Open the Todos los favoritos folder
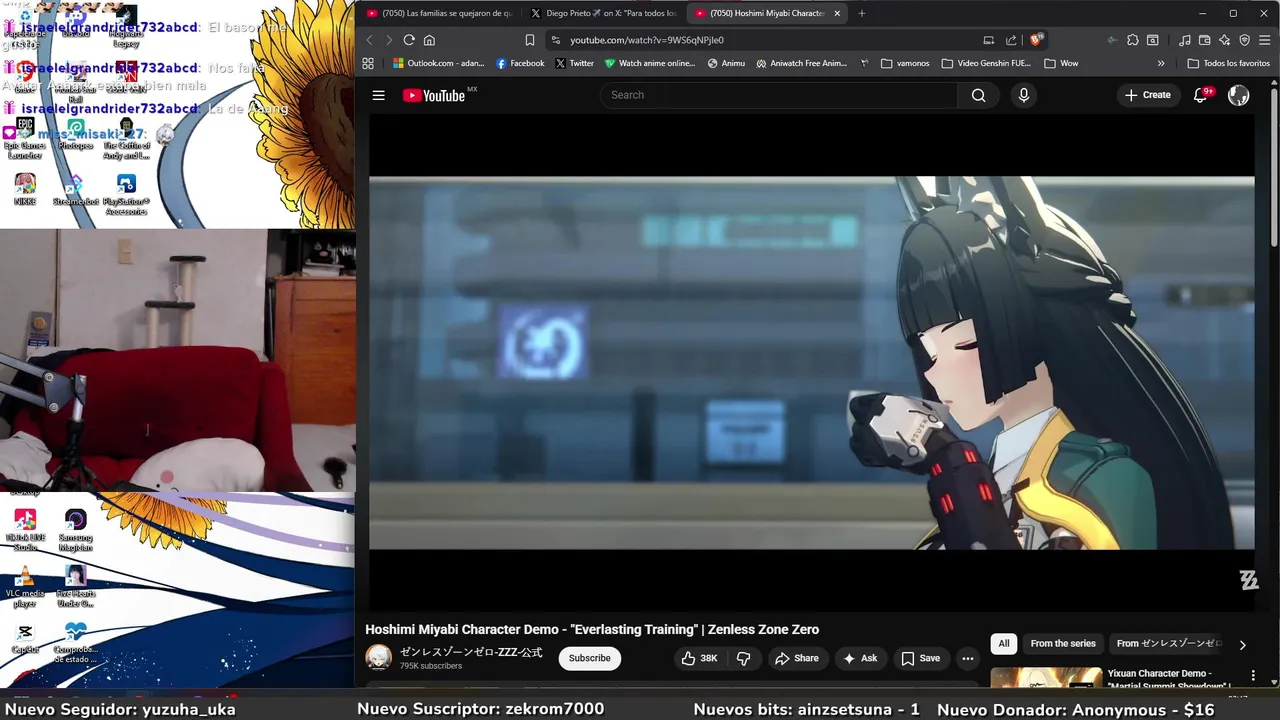 1229,63
